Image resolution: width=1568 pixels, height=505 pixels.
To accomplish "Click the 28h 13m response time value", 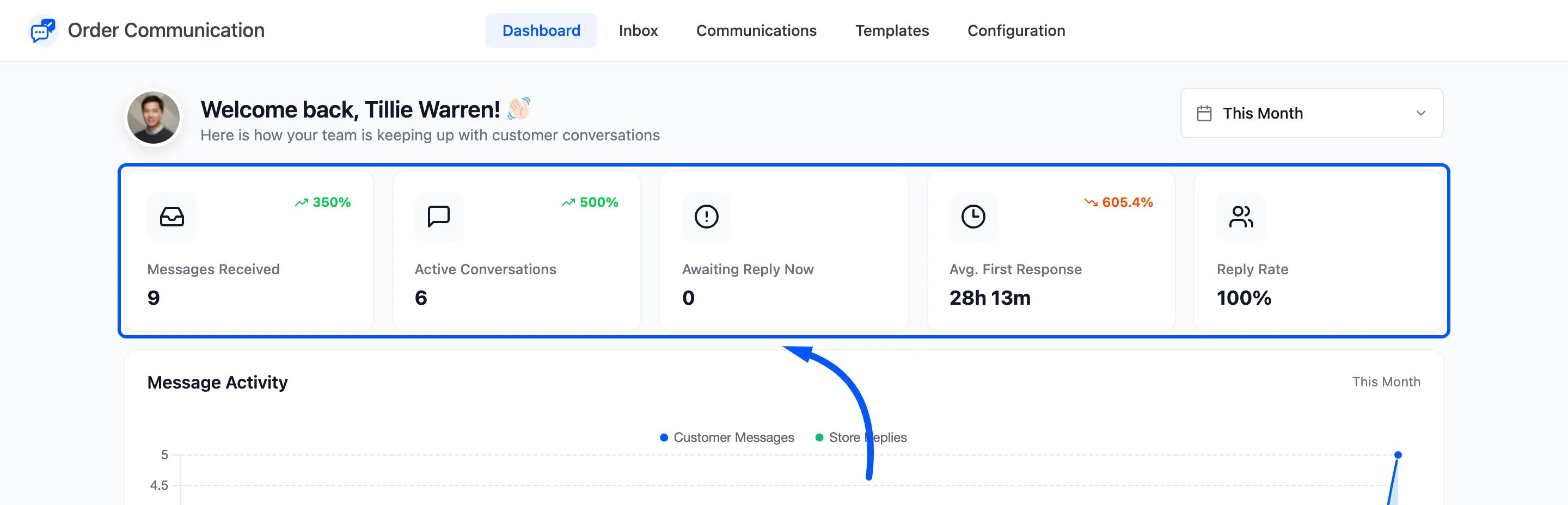I will (990, 298).
